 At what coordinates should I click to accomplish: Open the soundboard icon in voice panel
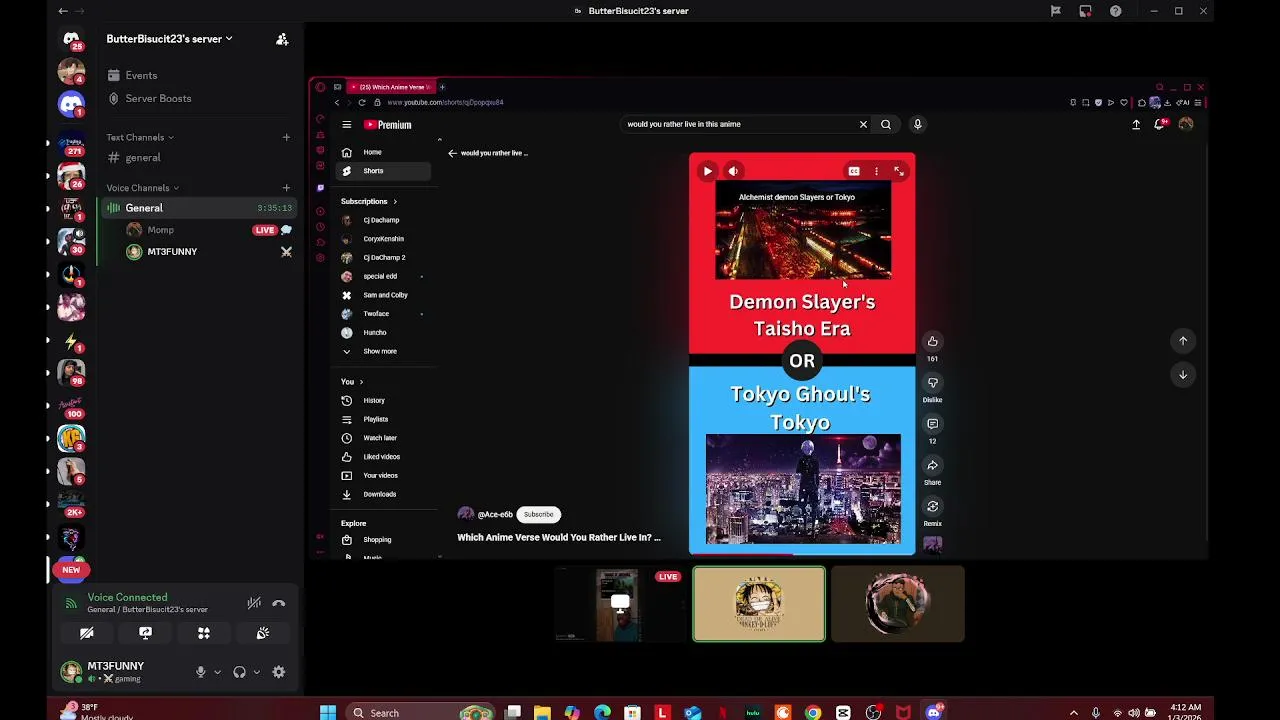point(262,633)
